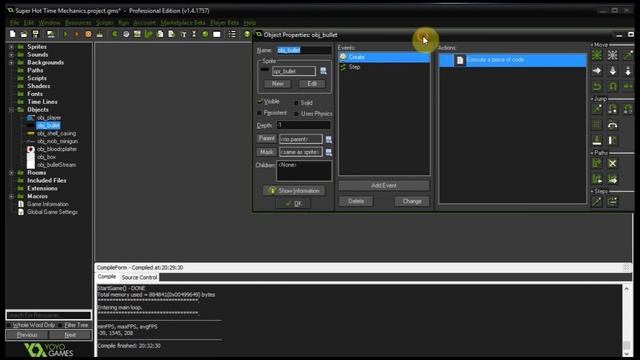Open the sprite selector next to spr_bullet

[x=323, y=71]
